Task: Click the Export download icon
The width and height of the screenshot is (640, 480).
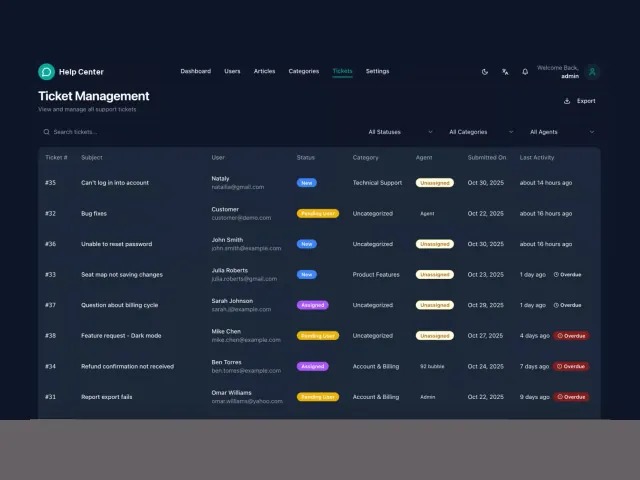Action: click(x=567, y=101)
